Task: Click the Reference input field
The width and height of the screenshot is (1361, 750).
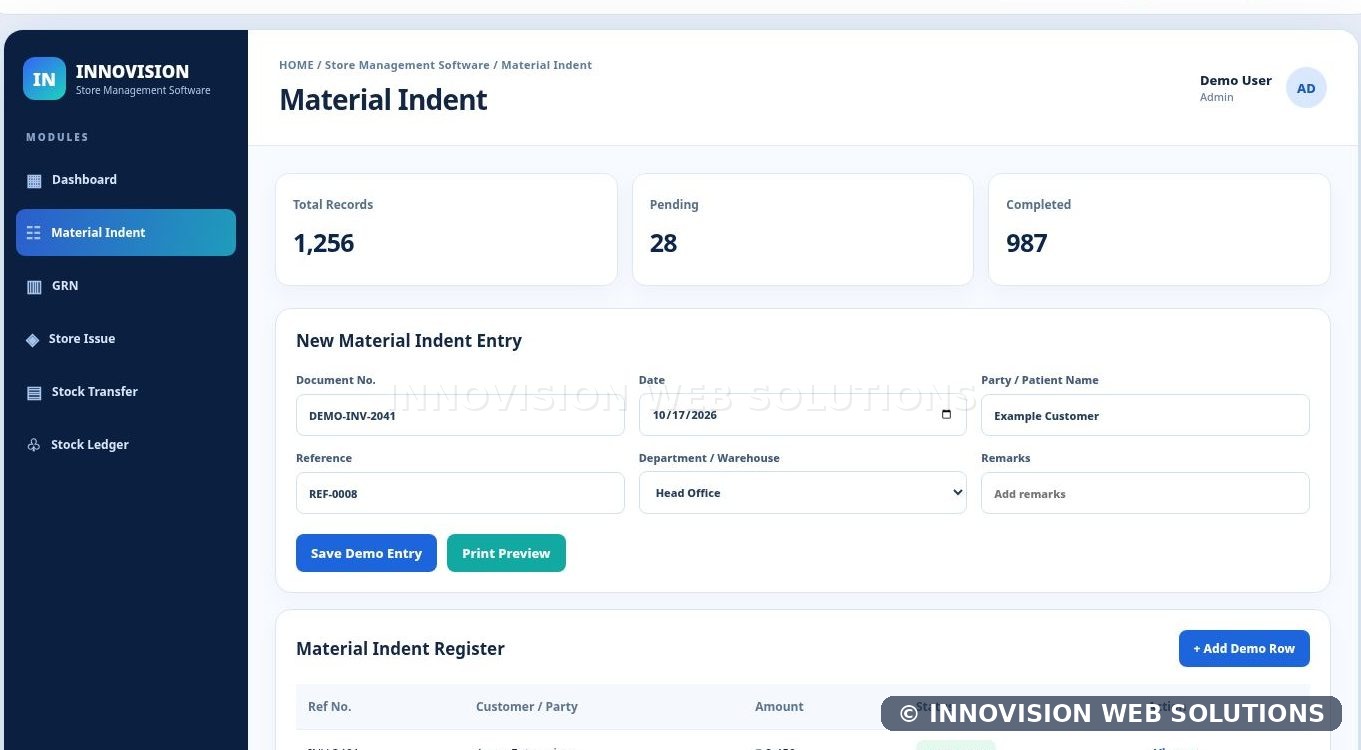Action: coord(460,493)
